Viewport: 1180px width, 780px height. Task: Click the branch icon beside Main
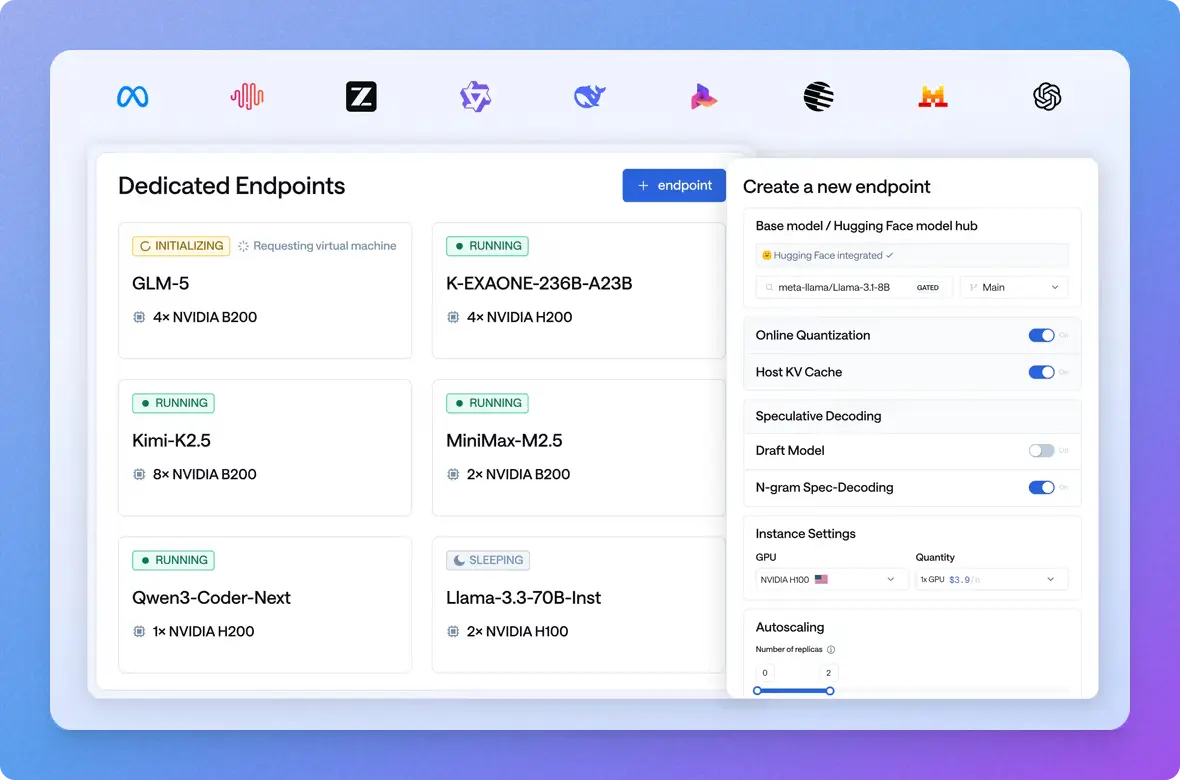coord(973,288)
